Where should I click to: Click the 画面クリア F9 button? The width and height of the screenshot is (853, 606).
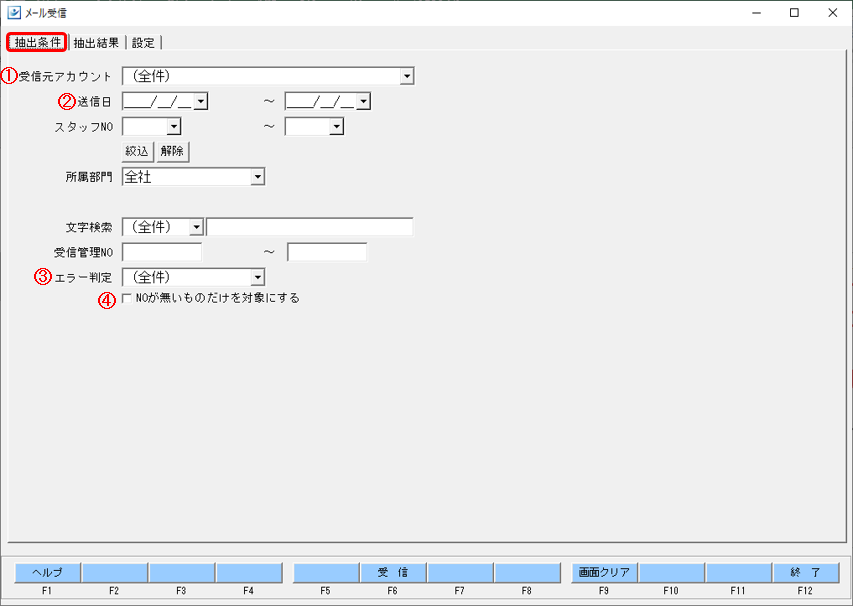604,572
